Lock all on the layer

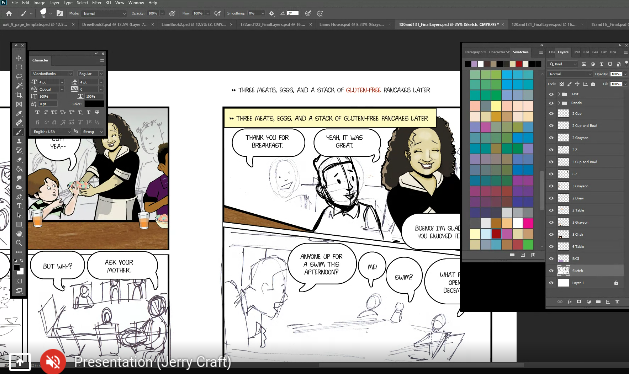tap(593, 84)
